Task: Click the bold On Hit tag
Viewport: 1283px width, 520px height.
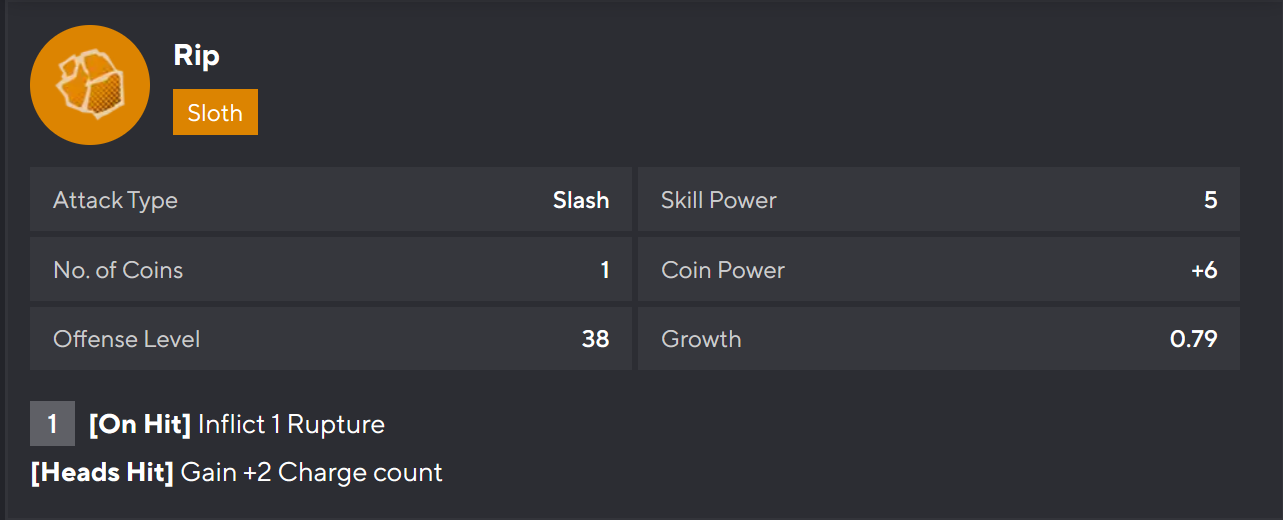Action: point(140,424)
